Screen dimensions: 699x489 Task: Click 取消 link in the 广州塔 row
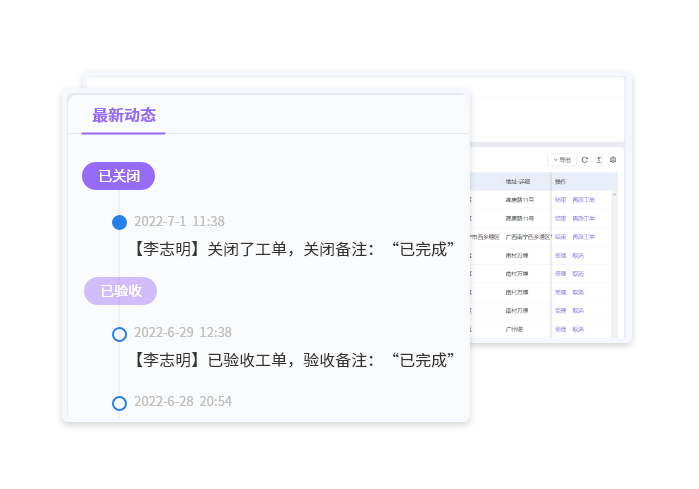(578, 329)
